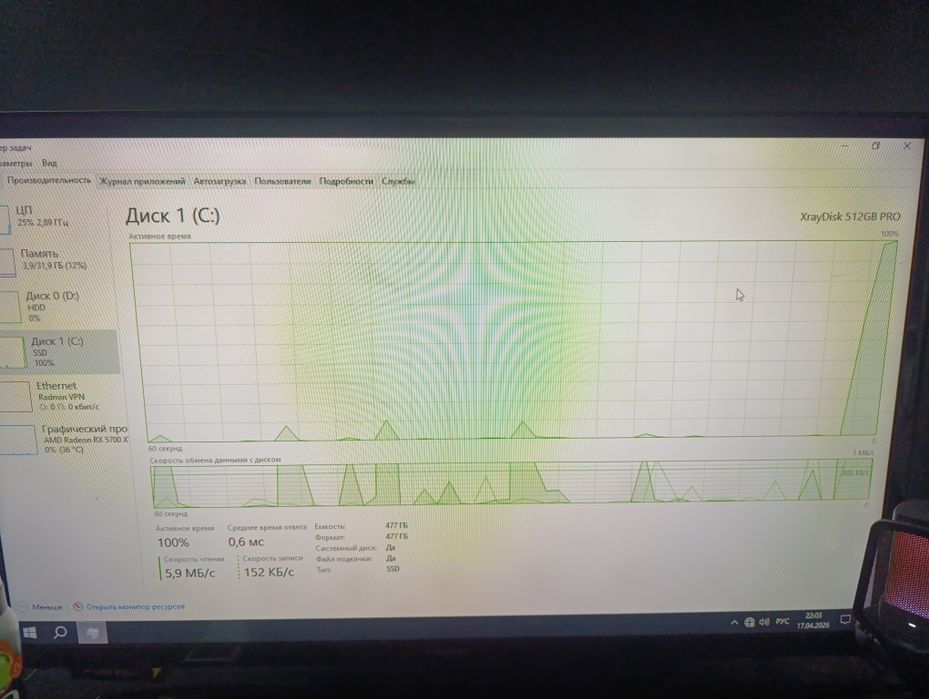Click the Диск 1 (C:) main heading
The width and height of the screenshot is (929, 699).
(172, 216)
